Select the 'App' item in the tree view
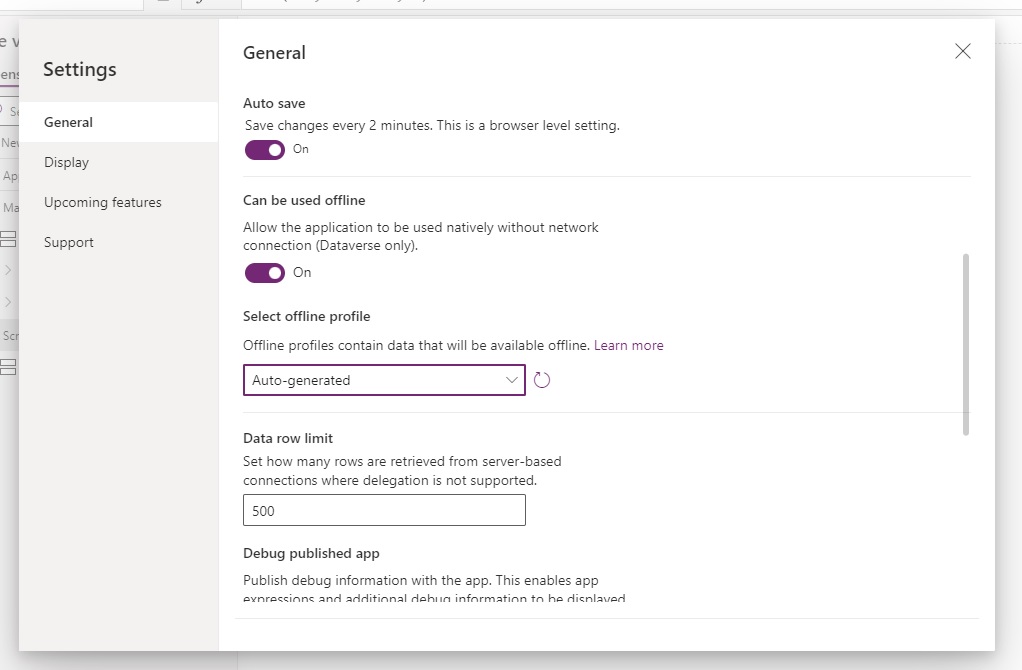The width and height of the screenshot is (1022, 670). [9, 176]
